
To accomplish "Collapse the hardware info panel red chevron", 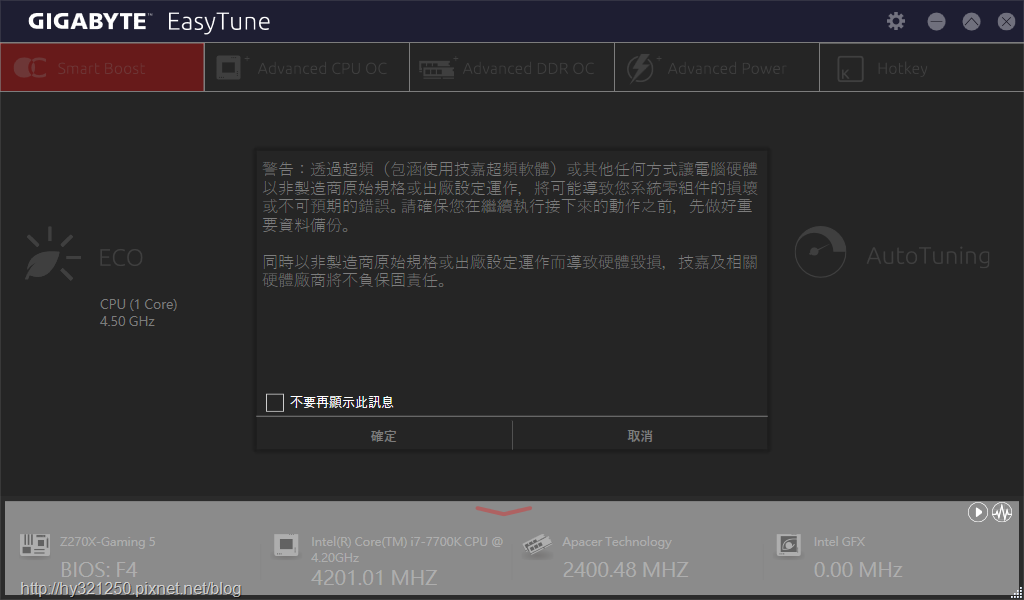I will coord(504,511).
